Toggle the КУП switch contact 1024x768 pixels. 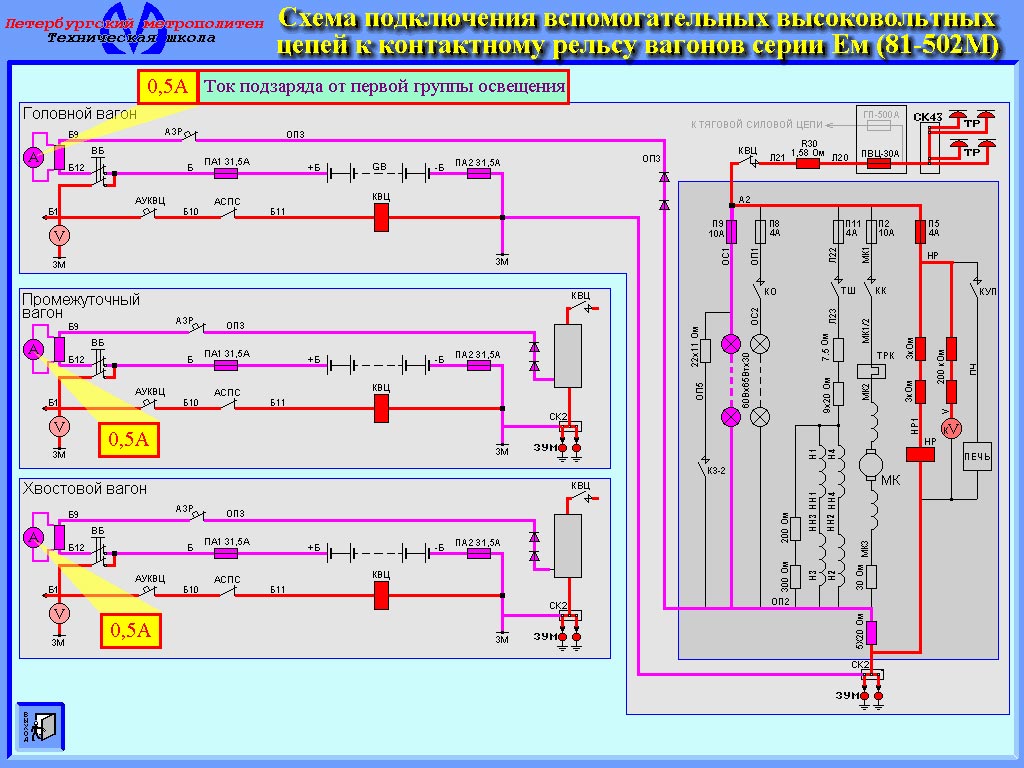coord(977,291)
